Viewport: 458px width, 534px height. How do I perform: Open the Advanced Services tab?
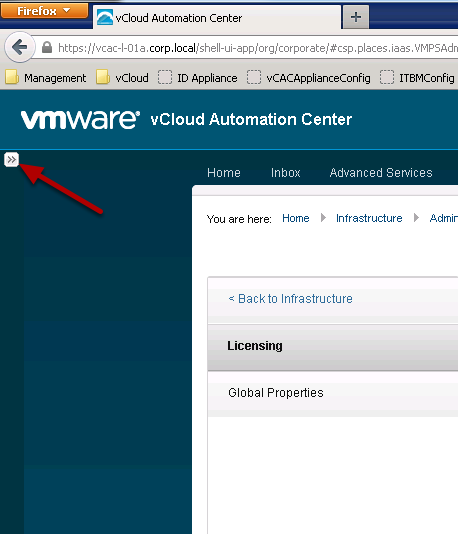(381, 173)
